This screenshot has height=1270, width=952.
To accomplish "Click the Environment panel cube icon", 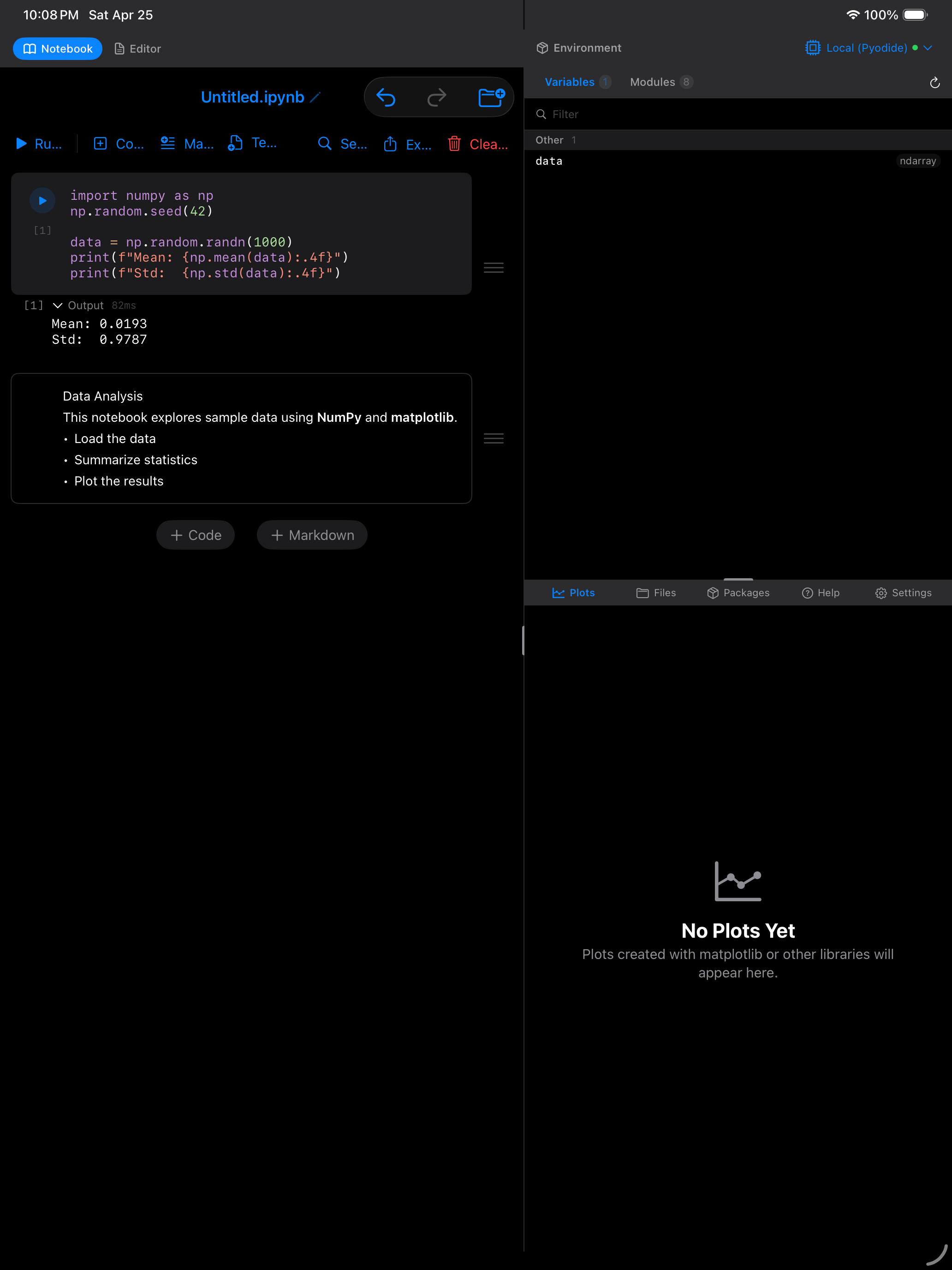I will pos(542,48).
